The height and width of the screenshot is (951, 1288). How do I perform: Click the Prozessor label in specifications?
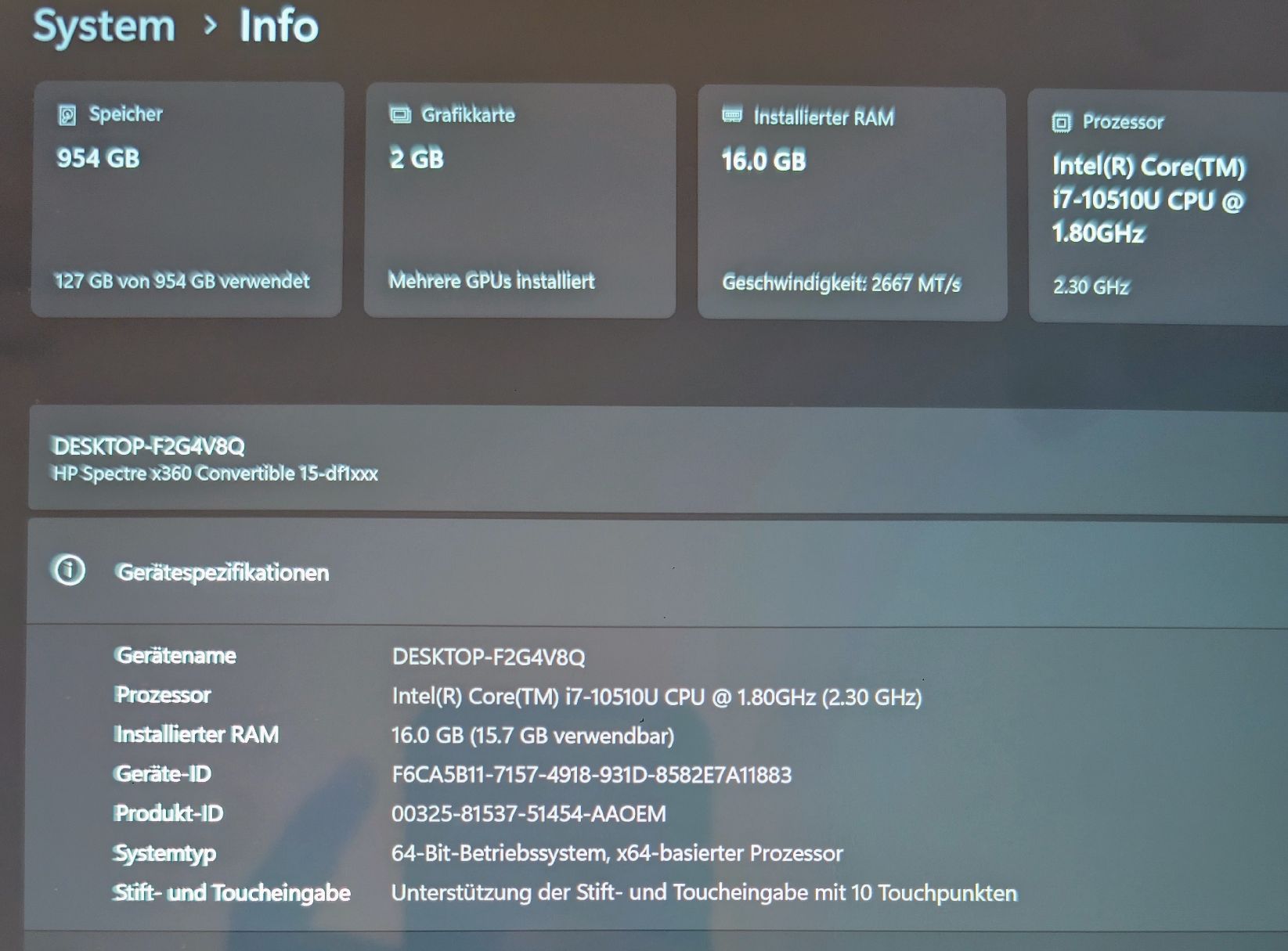point(163,695)
